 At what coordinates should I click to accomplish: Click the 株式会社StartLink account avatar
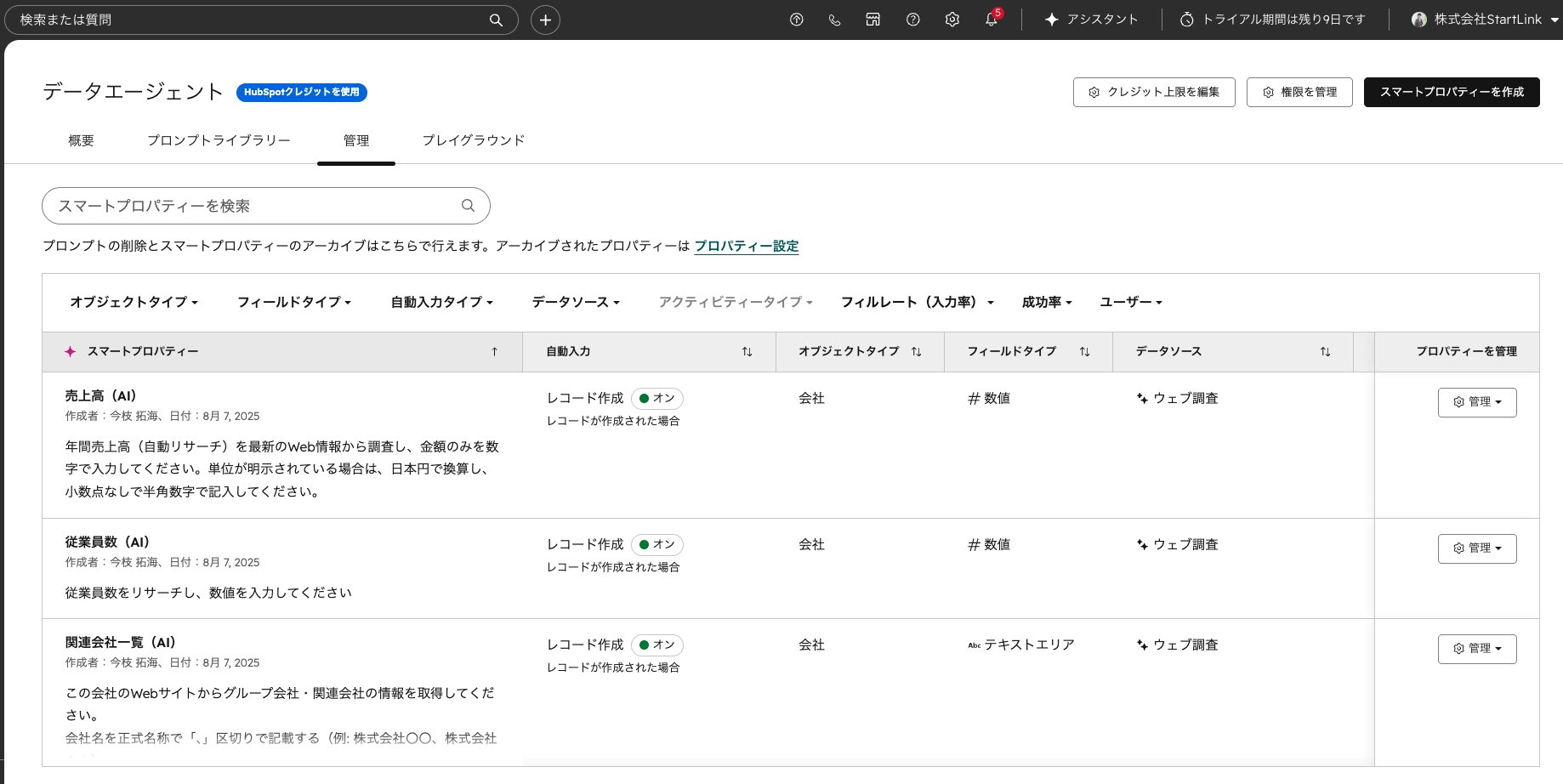(1418, 20)
